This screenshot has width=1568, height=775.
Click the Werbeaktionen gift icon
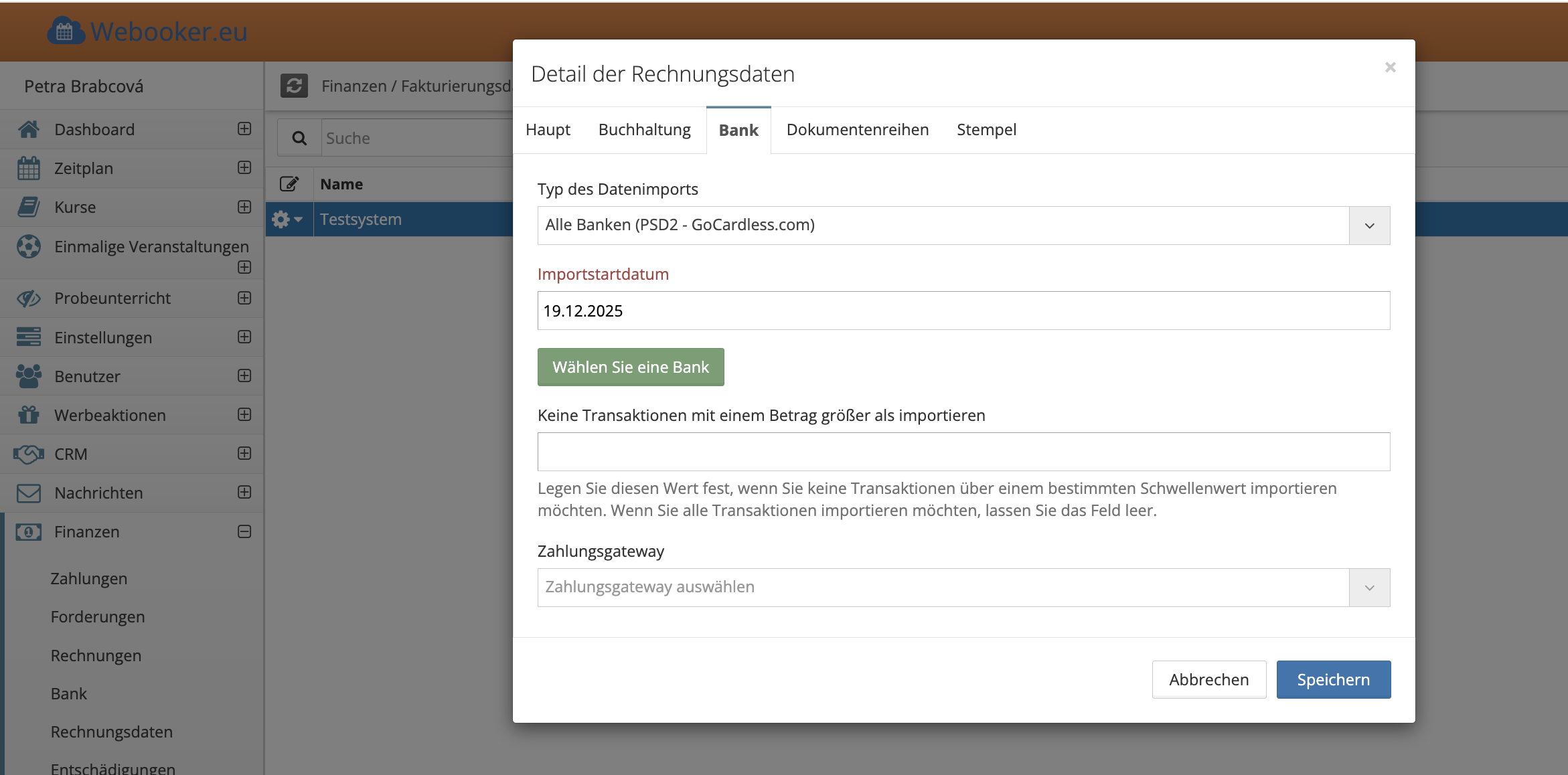(x=29, y=415)
